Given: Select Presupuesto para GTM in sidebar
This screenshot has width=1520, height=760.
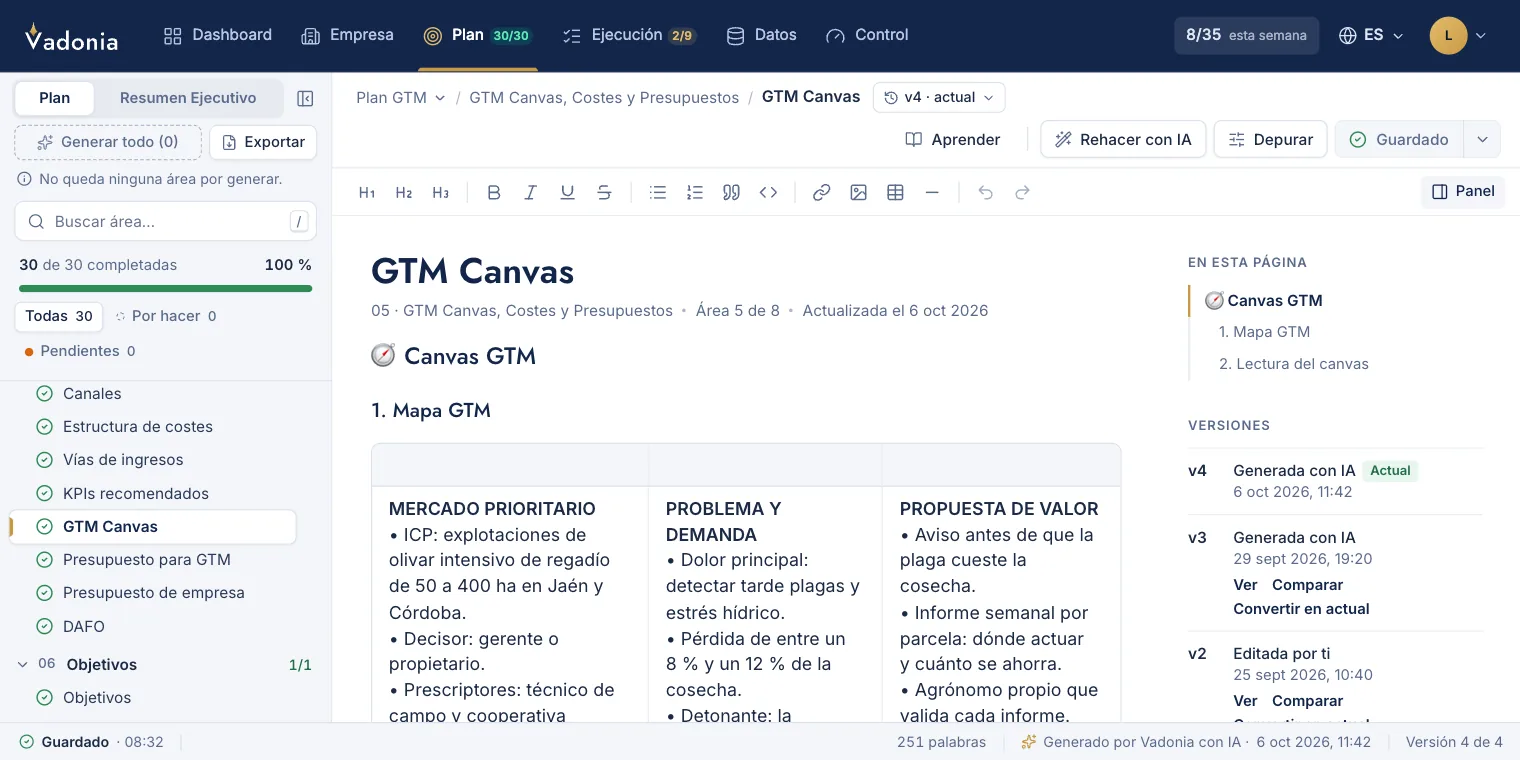Looking at the screenshot, I should tap(152, 560).
